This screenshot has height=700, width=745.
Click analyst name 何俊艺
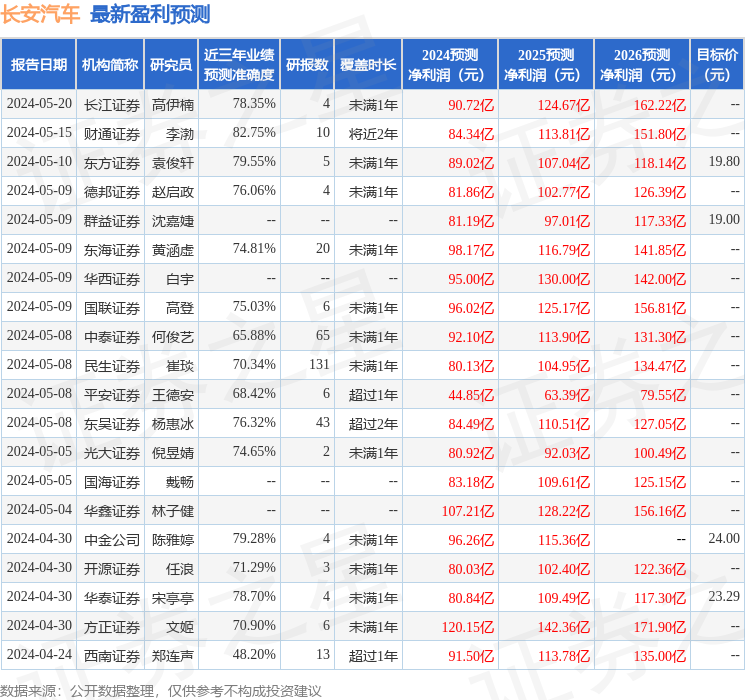pos(173,337)
